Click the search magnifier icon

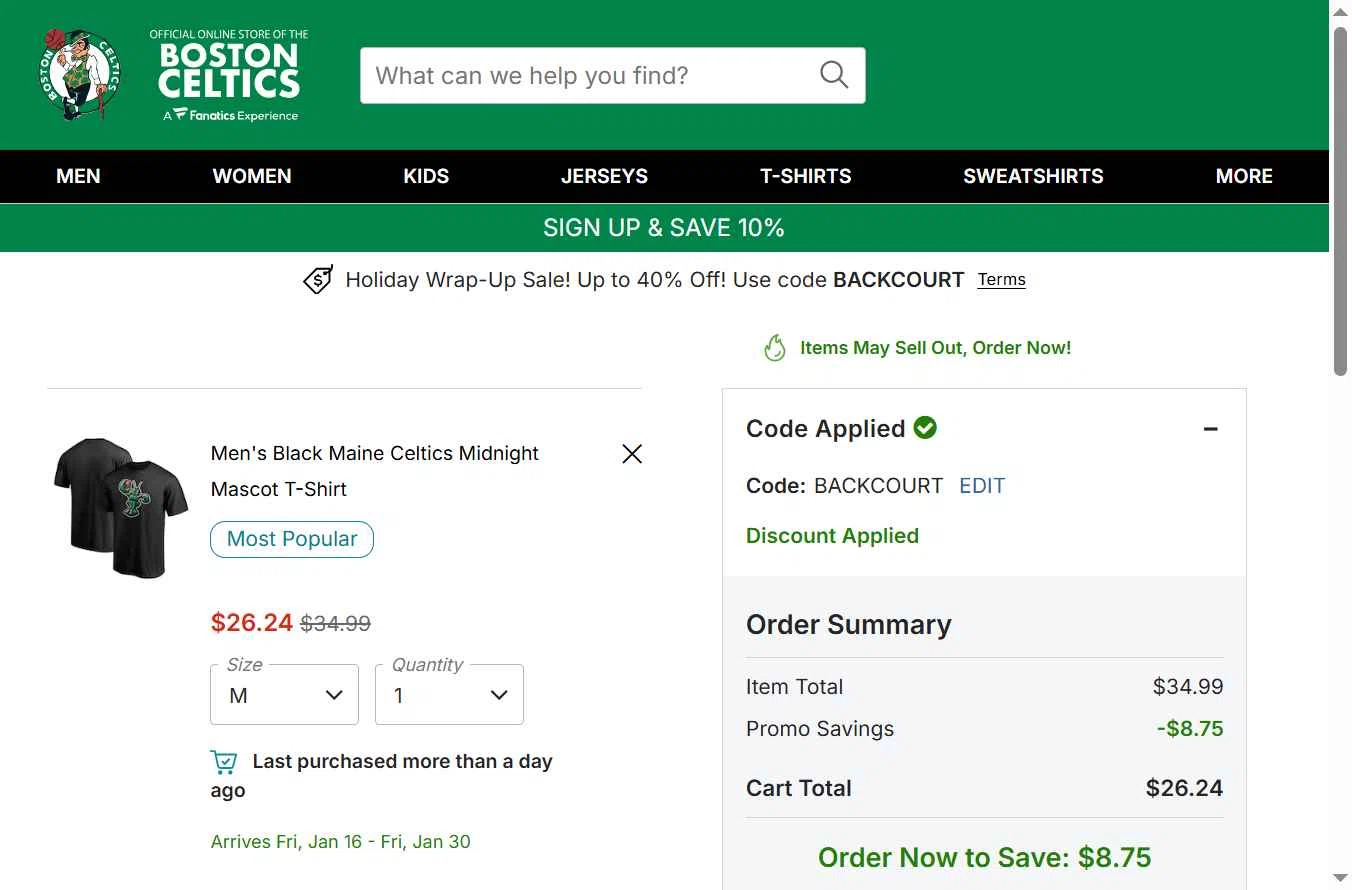coord(834,75)
